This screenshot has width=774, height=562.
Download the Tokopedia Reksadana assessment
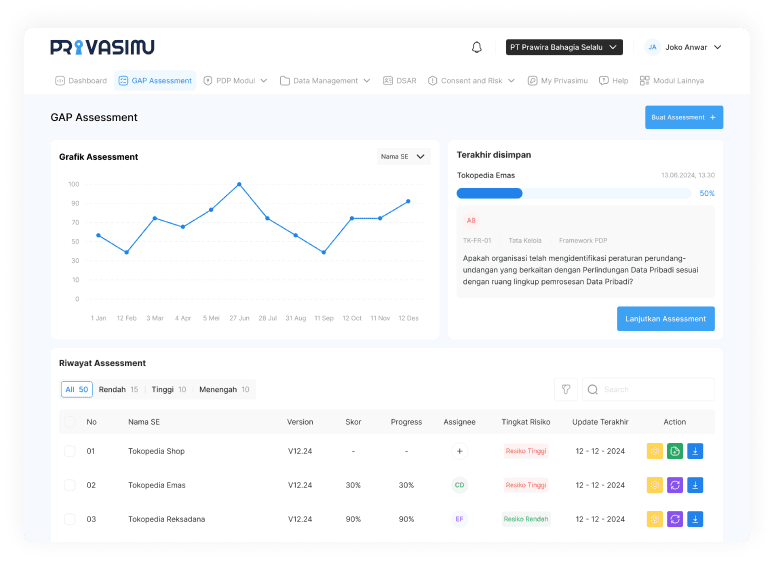pyautogui.click(x=695, y=519)
